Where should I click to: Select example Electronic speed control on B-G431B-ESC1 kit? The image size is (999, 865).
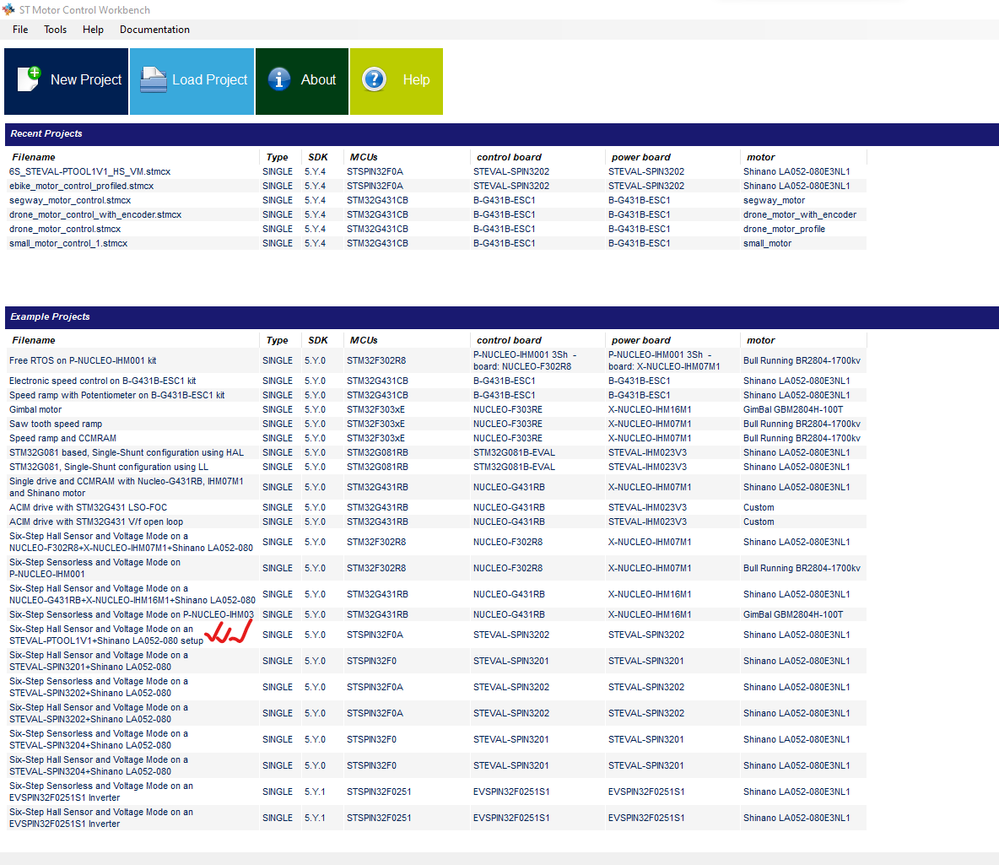coord(103,381)
